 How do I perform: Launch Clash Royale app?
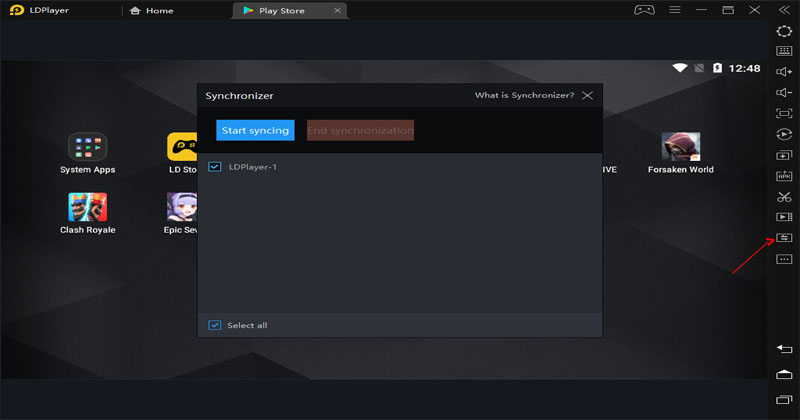point(88,214)
